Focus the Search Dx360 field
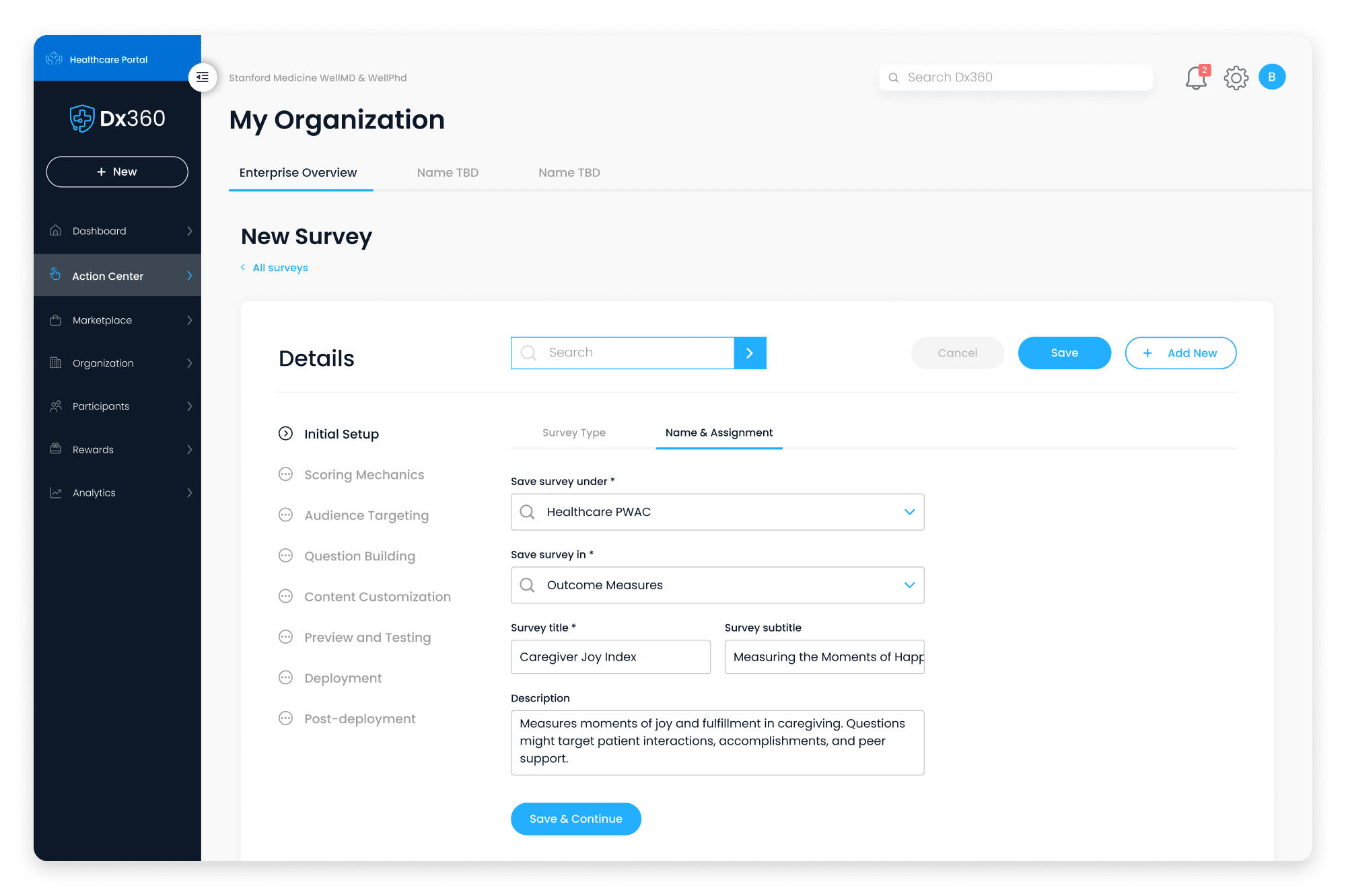 pyautogui.click(x=1016, y=77)
